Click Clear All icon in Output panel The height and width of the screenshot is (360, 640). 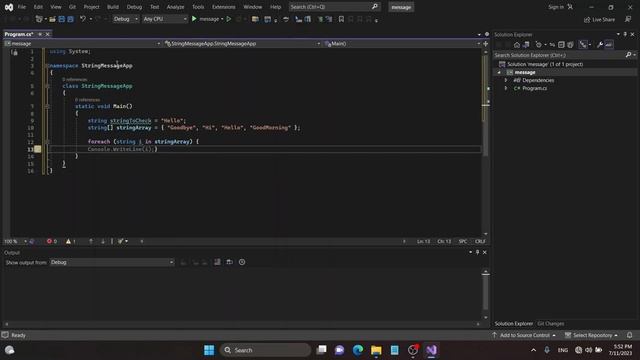217,262
